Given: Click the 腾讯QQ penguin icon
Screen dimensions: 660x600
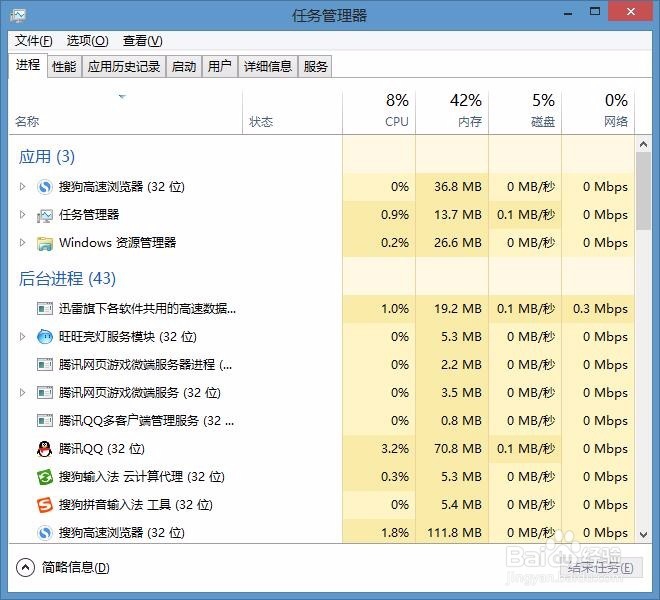Looking at the screenshot, I should pyautogui.click(x=45, y=449).
